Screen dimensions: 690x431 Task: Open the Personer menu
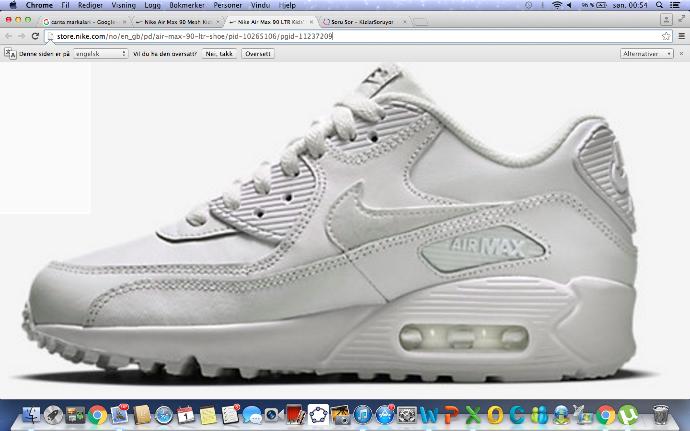(228, 5)
